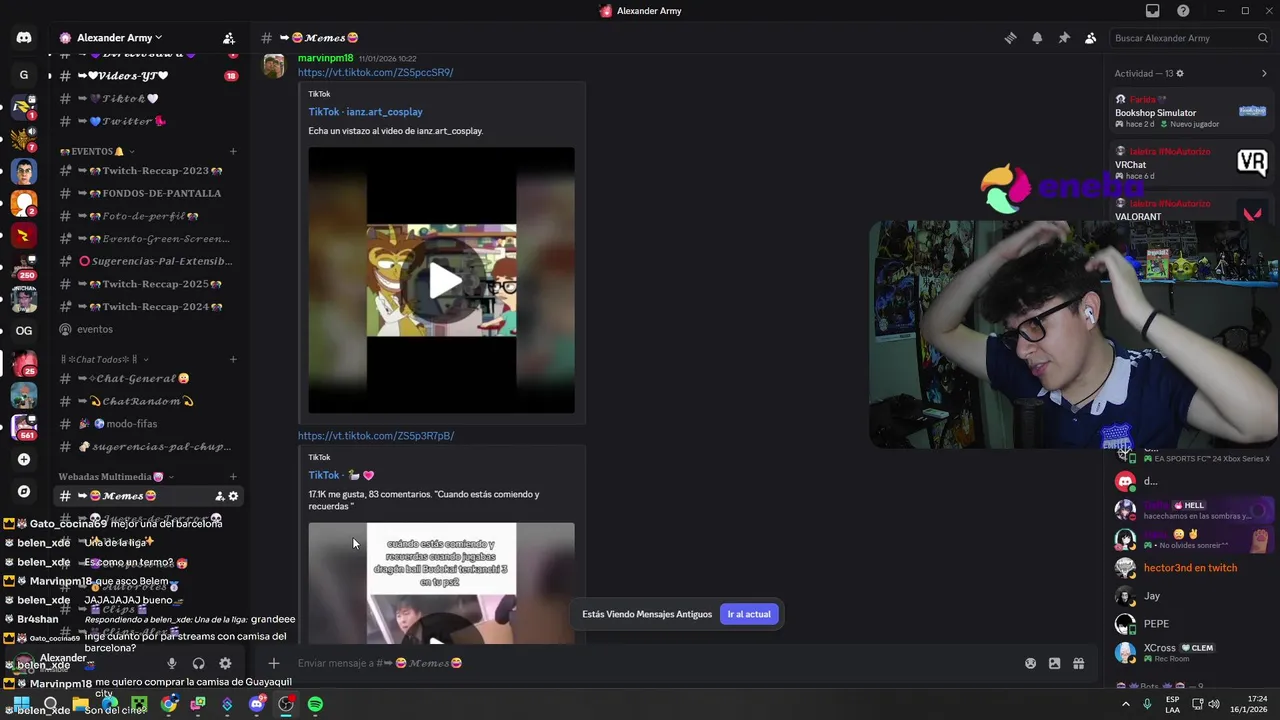The height and width of the screenshot is (720, 1280).
Task: Open Threads icon in channel header
Action: [x=1010, y=38]
